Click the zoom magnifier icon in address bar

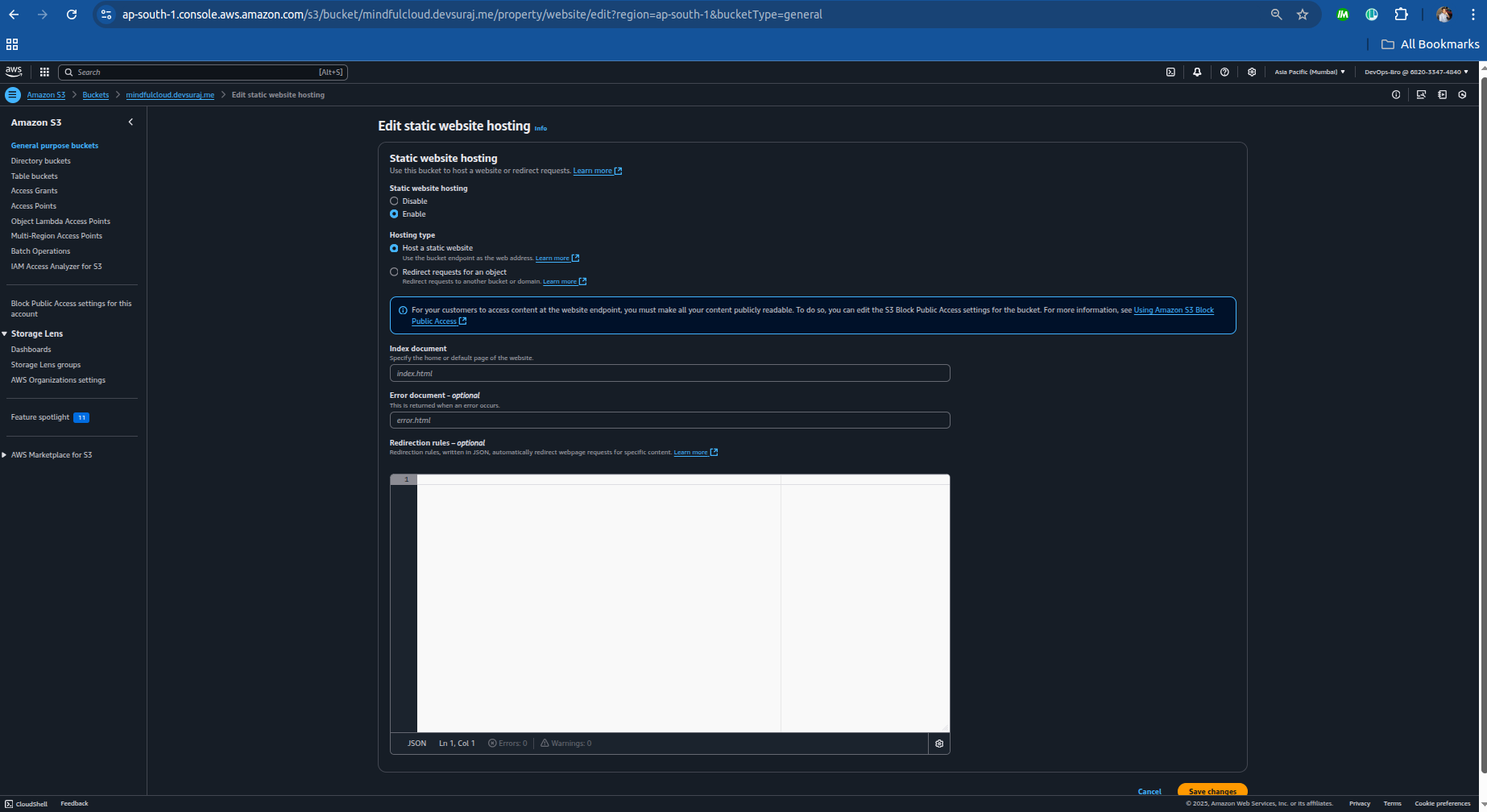1276,14
